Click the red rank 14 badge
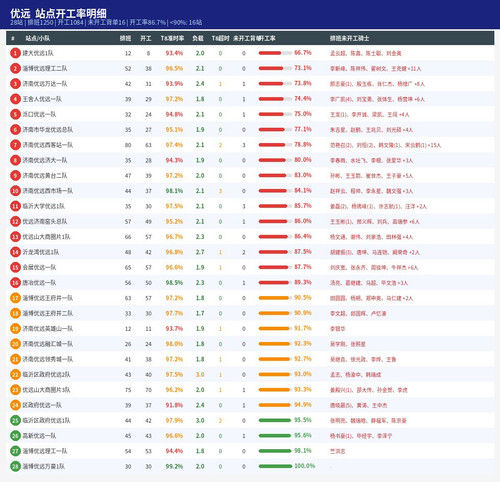The width and height of the screenshot is (500, 482). [x=15, y=252]
